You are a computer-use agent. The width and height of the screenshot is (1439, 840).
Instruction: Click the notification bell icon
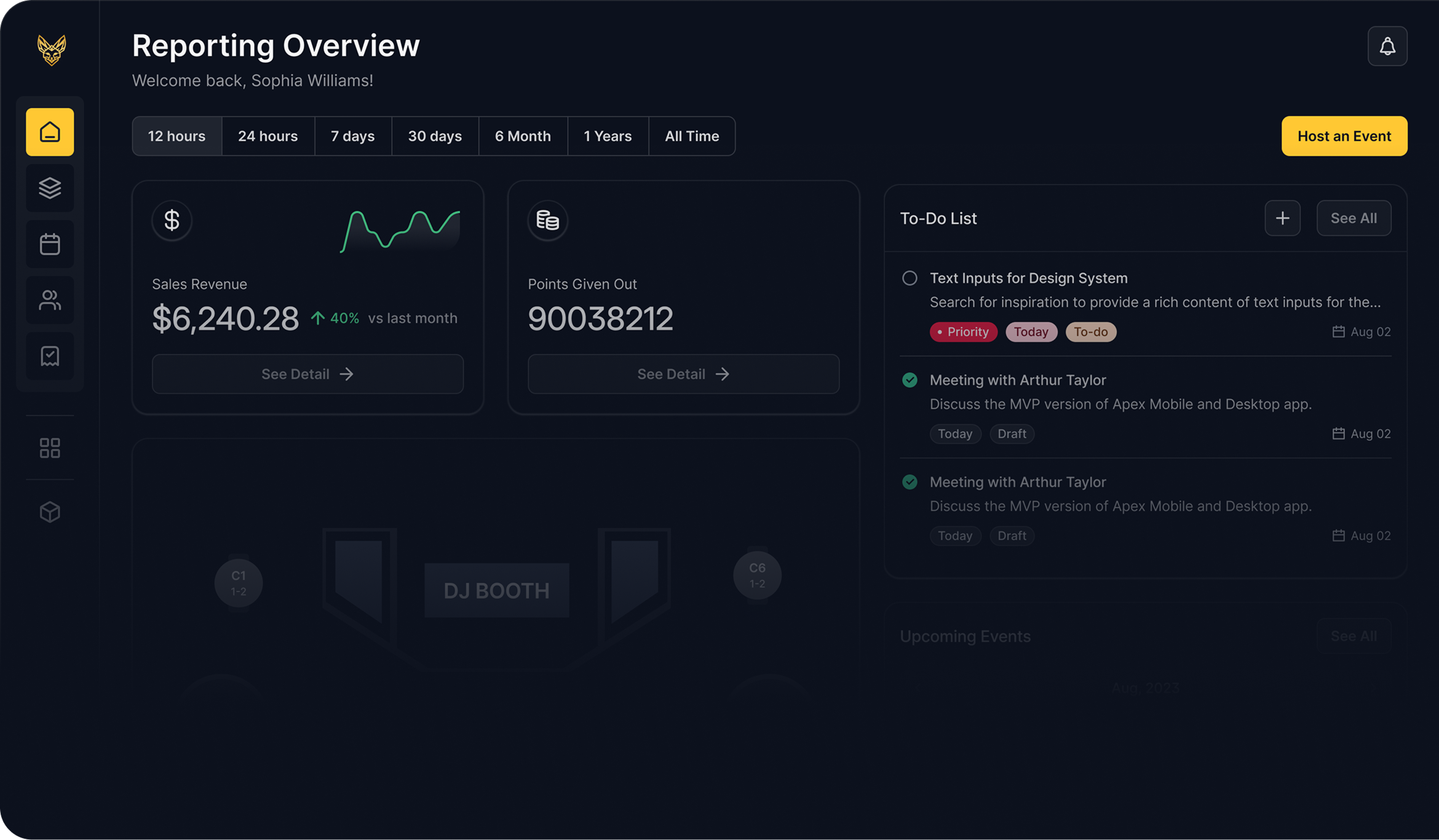click(x=1387, y=46)
